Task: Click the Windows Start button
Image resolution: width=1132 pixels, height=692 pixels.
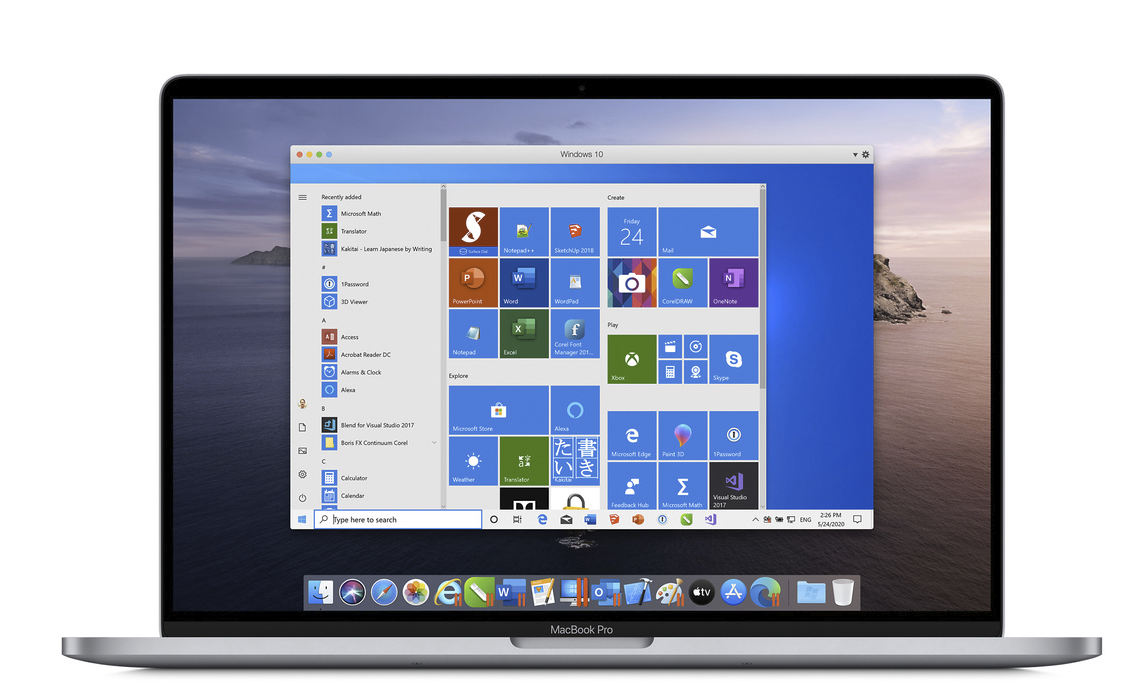Action: coord(302,520)
